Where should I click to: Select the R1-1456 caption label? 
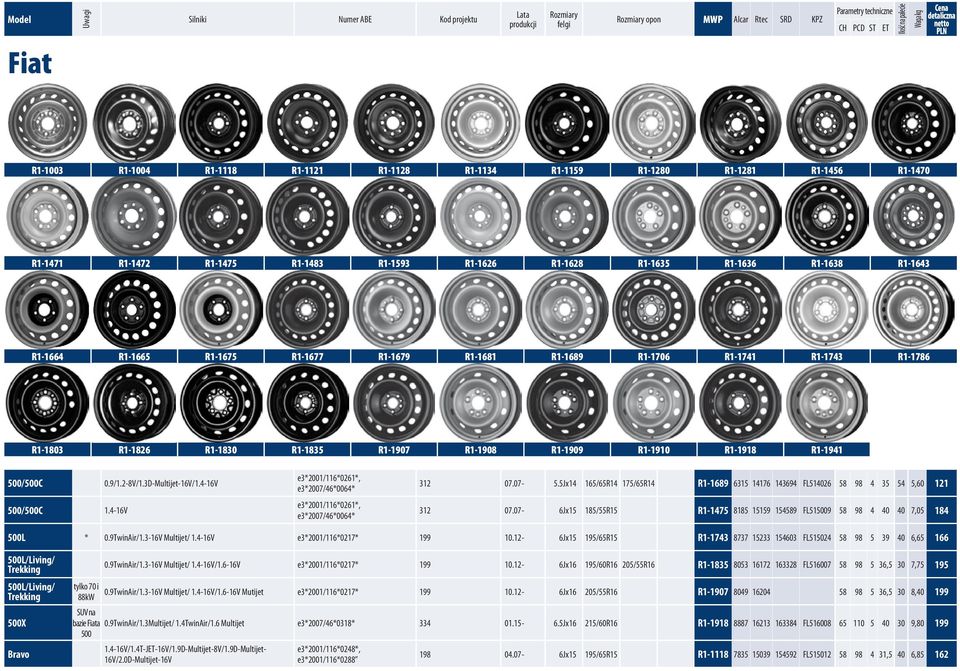point(827,170)
